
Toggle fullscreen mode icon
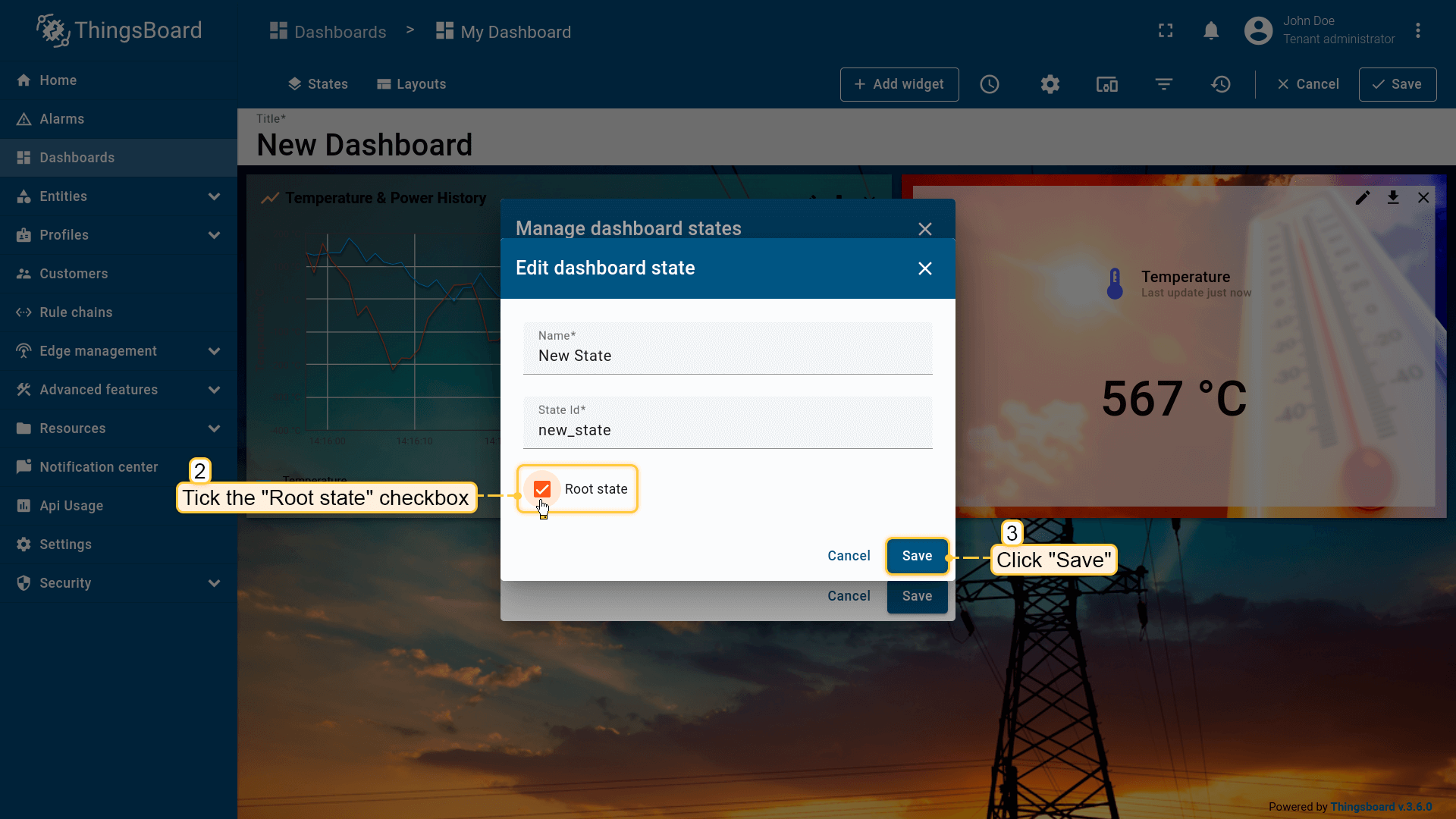1166,31
